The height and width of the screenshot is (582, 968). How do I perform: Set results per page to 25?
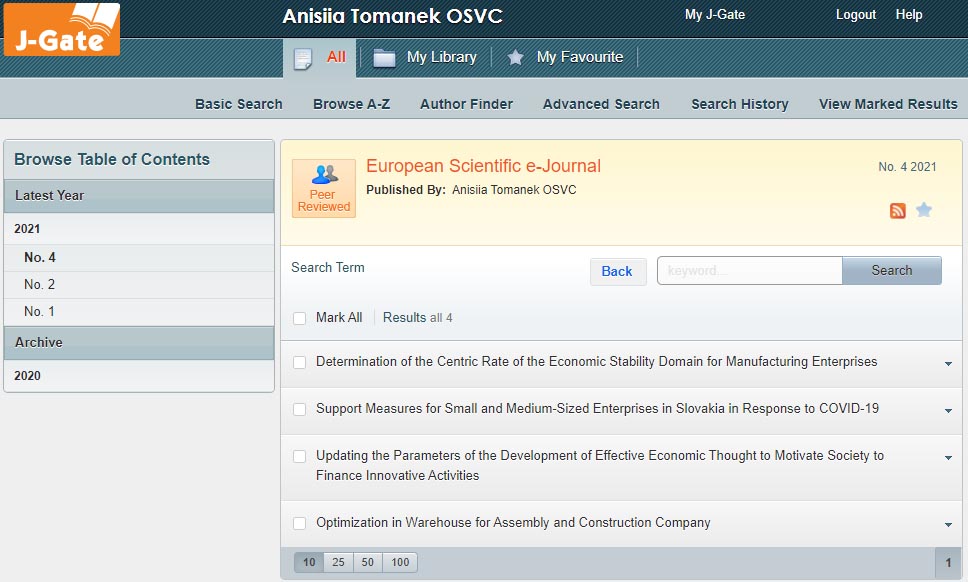[x=338, y=562]
